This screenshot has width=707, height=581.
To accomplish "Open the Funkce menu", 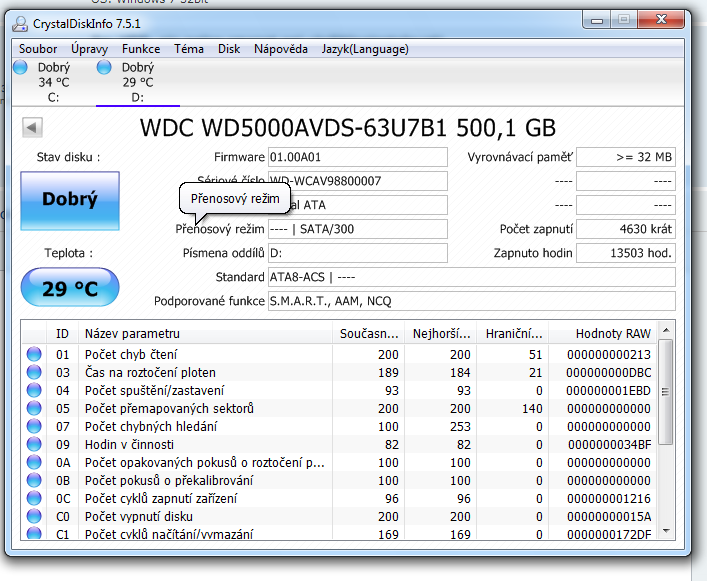I will click(x=141, y=48).
